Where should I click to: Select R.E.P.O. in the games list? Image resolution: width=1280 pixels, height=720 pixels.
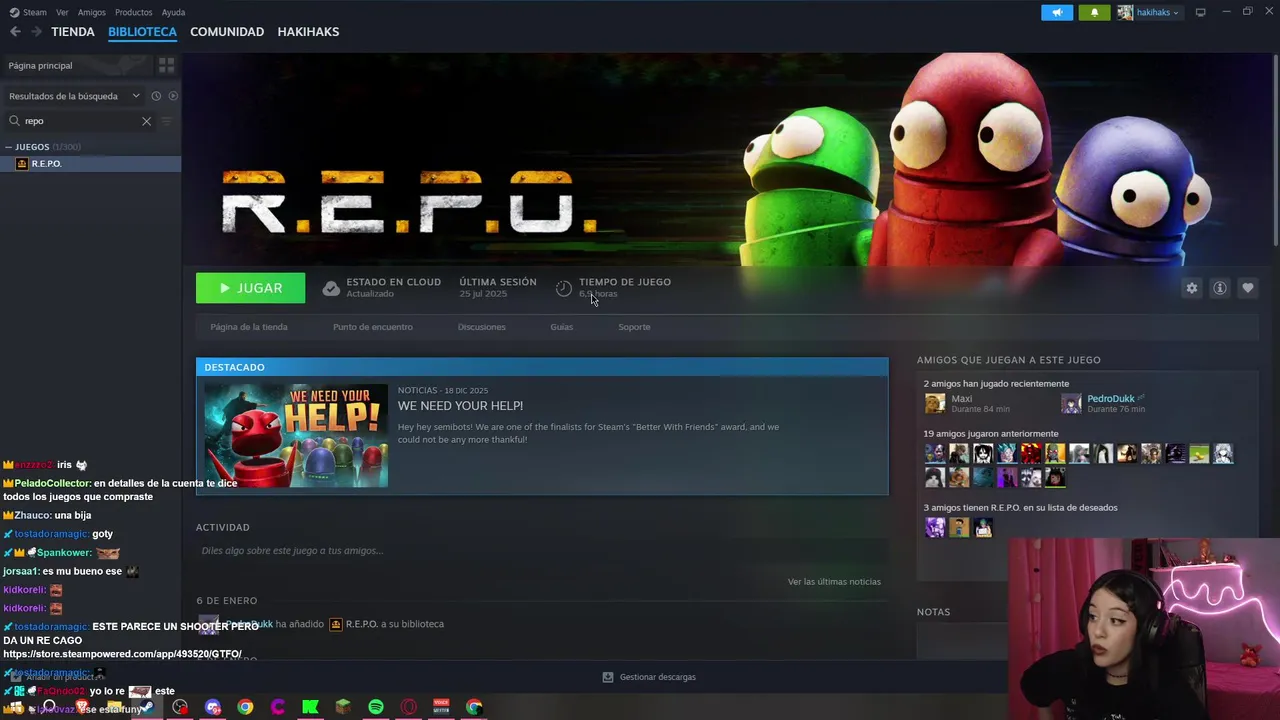click(90, 164)
